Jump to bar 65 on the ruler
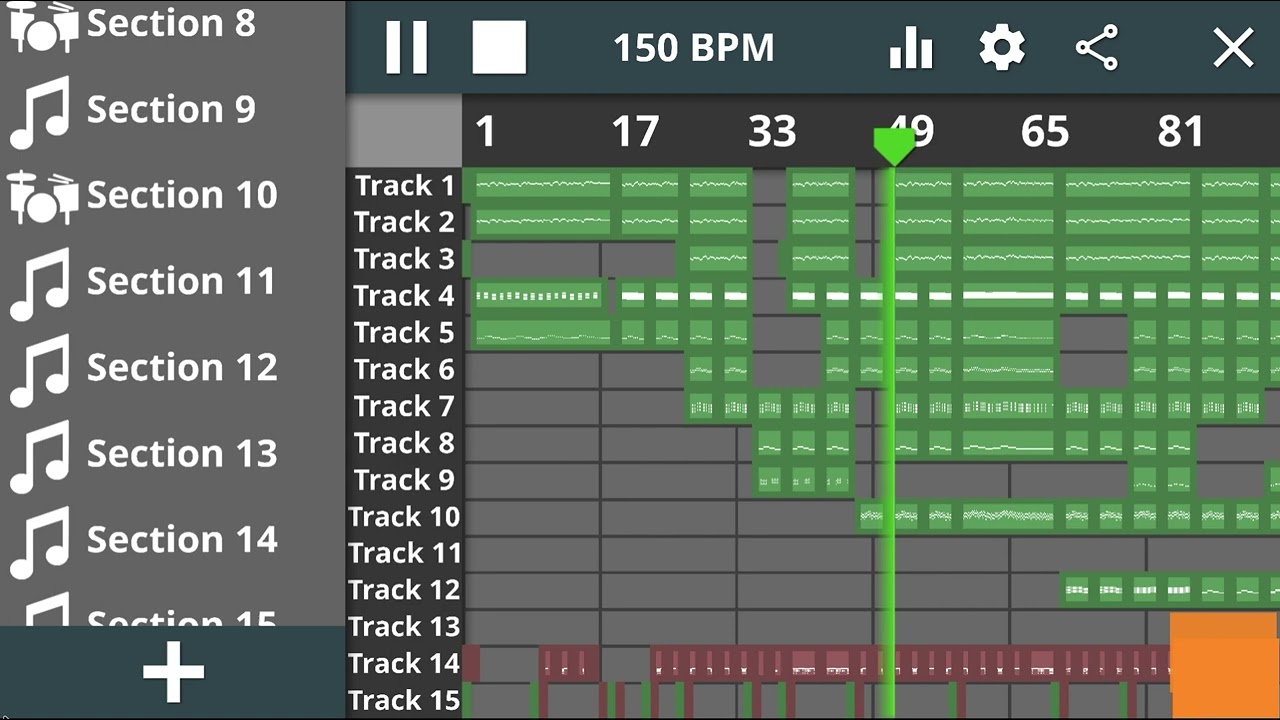Screen dimensions: 1280x720 pyautogui.click(x=1045, y=132)
